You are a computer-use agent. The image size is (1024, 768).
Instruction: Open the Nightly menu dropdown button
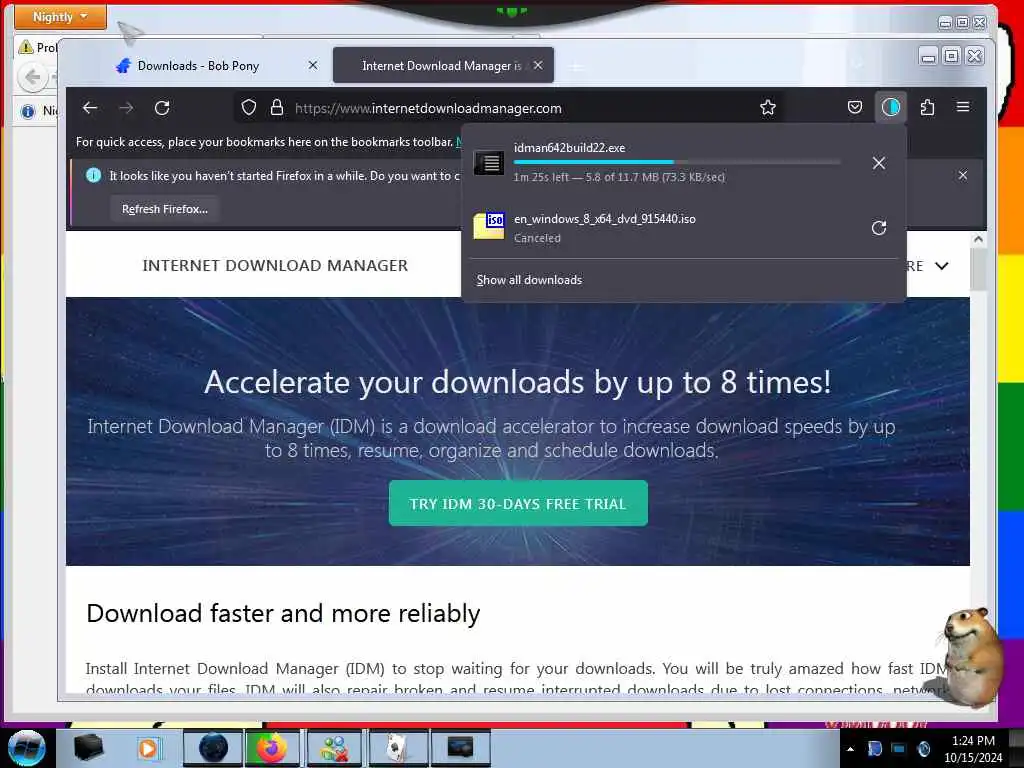(x=60, y=17)
